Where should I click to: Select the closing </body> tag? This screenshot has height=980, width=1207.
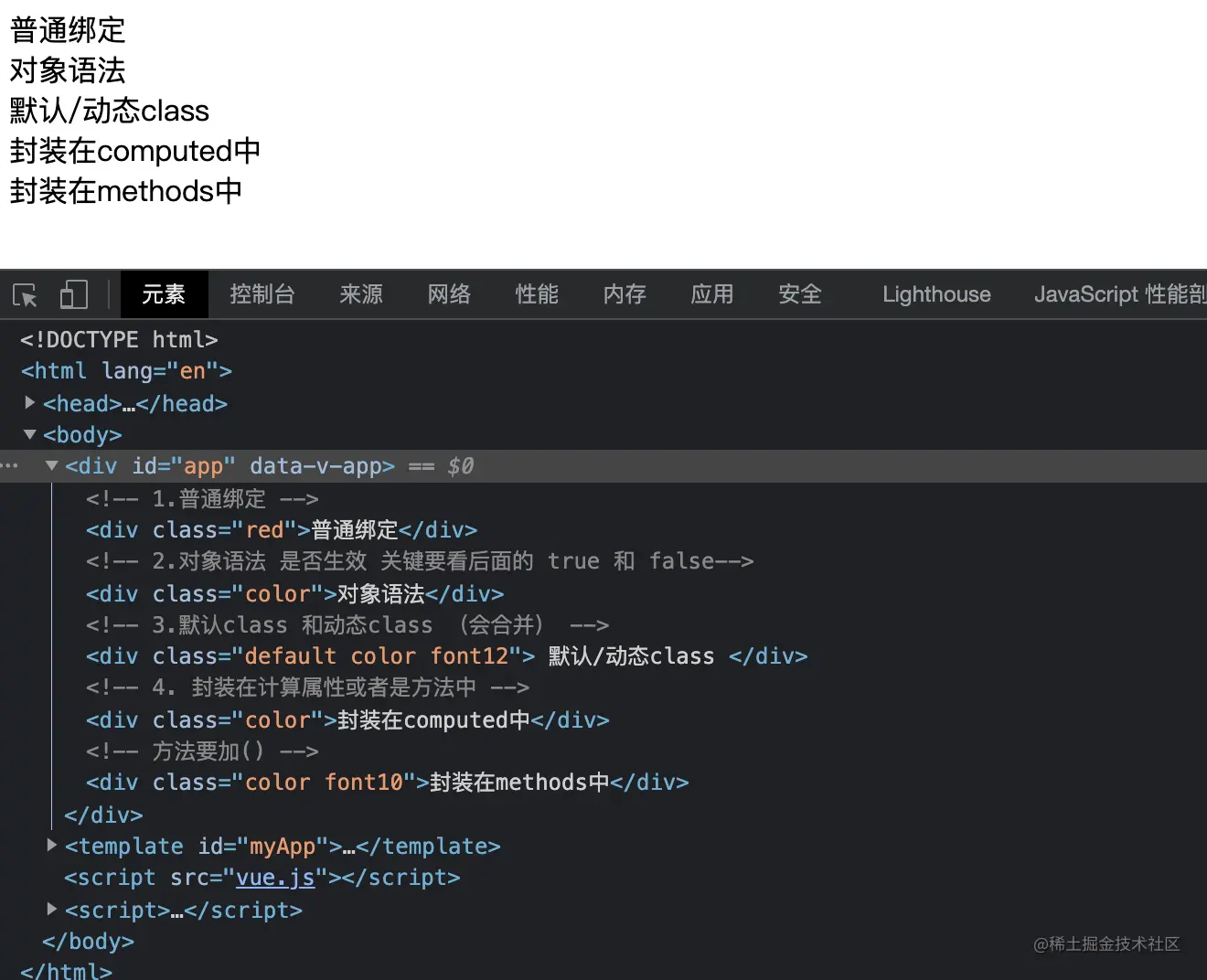click(x=88, y=942)
